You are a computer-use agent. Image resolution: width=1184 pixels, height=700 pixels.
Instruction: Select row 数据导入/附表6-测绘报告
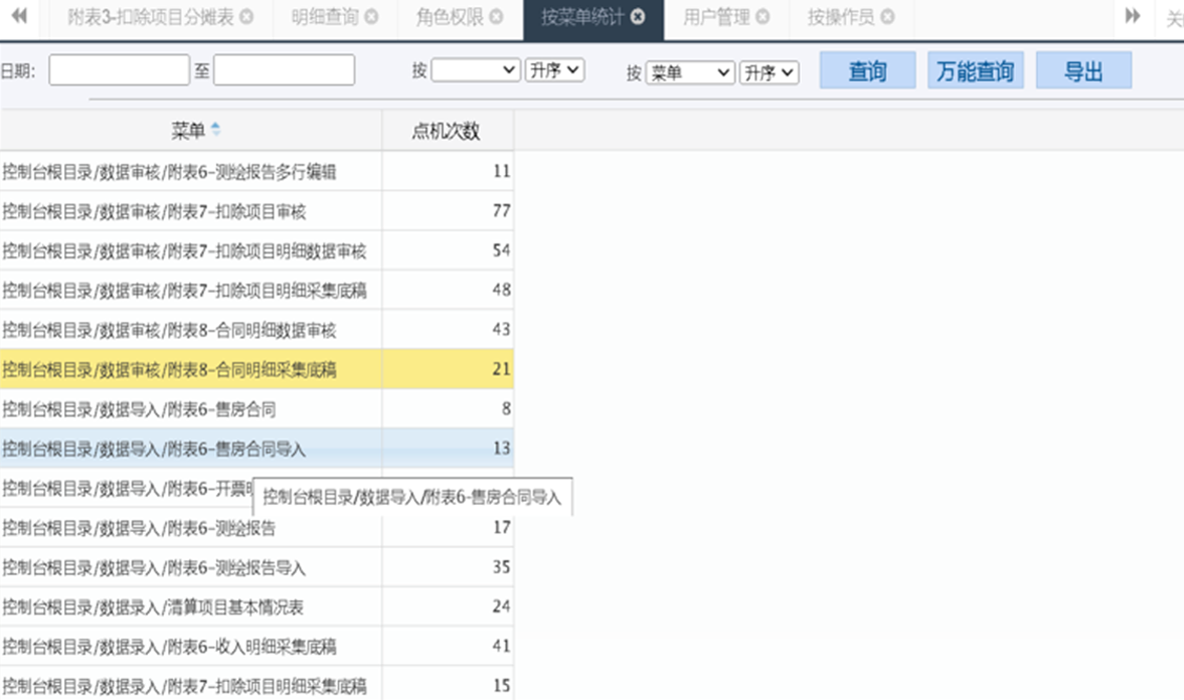pyautogui.click(x=257, y=527)
